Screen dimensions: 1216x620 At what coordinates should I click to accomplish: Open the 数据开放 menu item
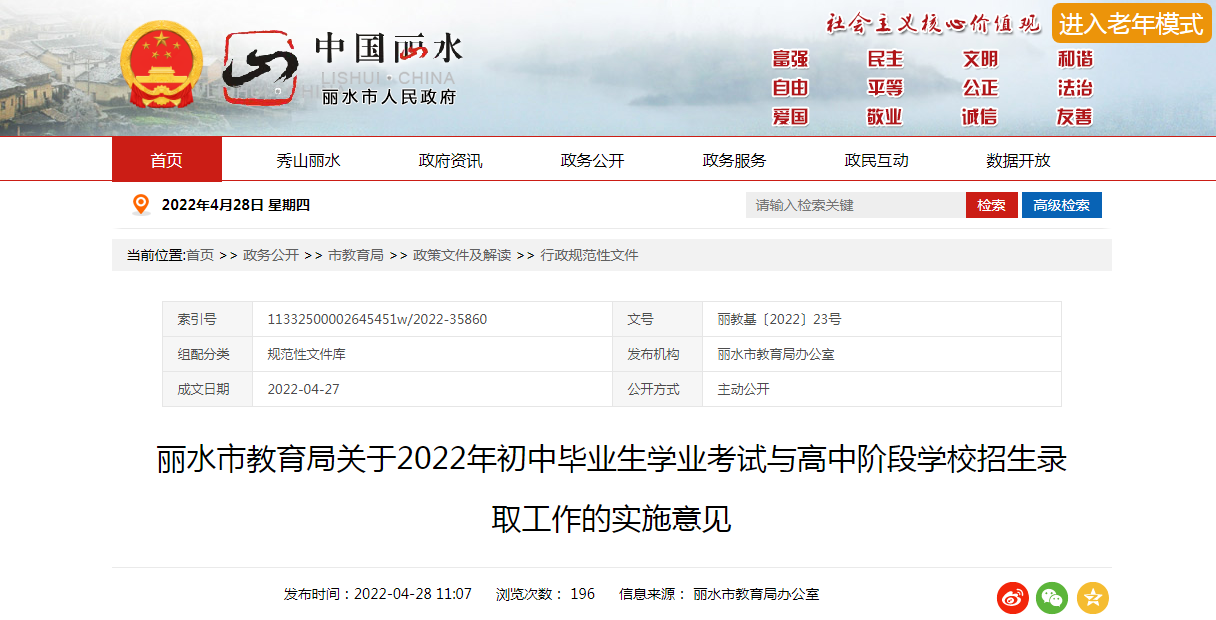1018,160
